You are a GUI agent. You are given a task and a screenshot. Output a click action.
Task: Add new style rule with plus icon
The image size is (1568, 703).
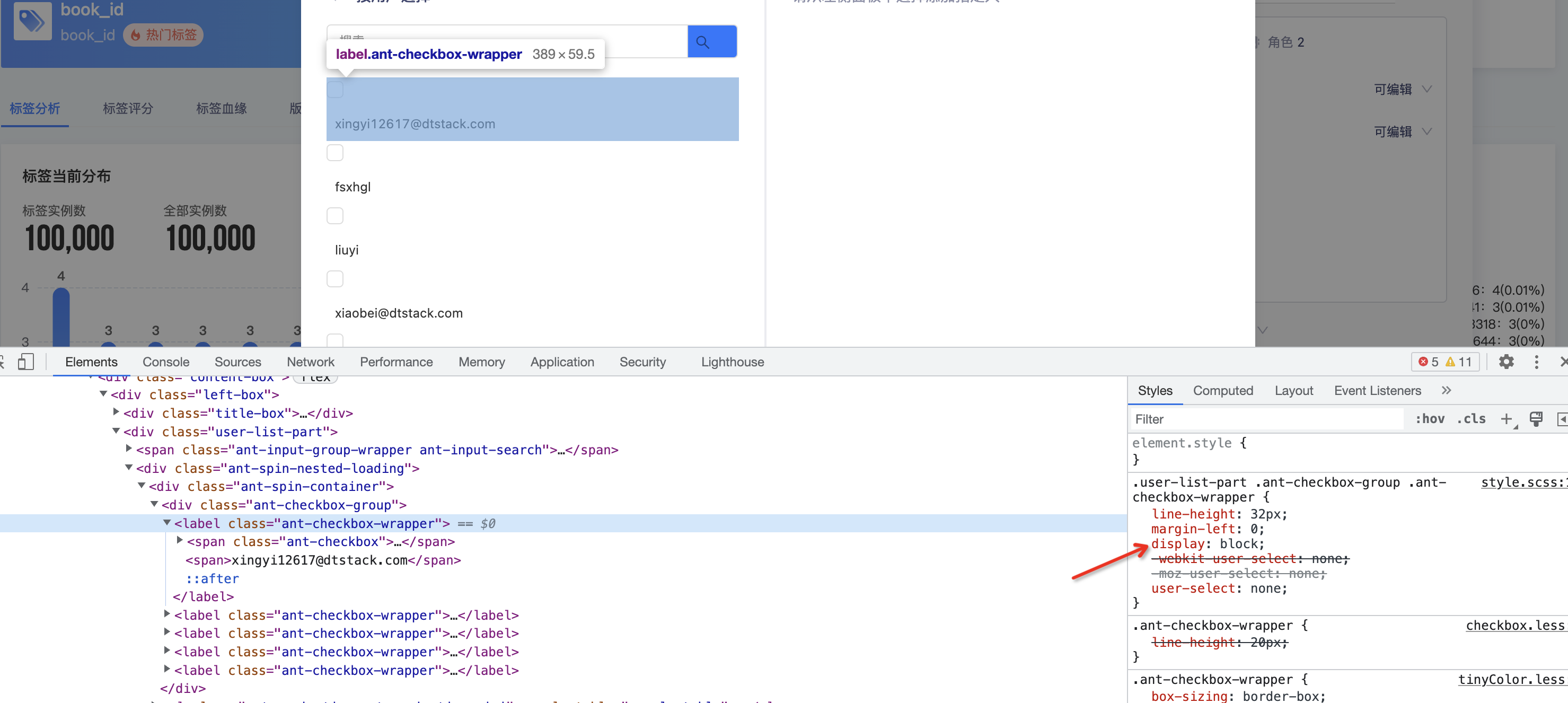1508,419
